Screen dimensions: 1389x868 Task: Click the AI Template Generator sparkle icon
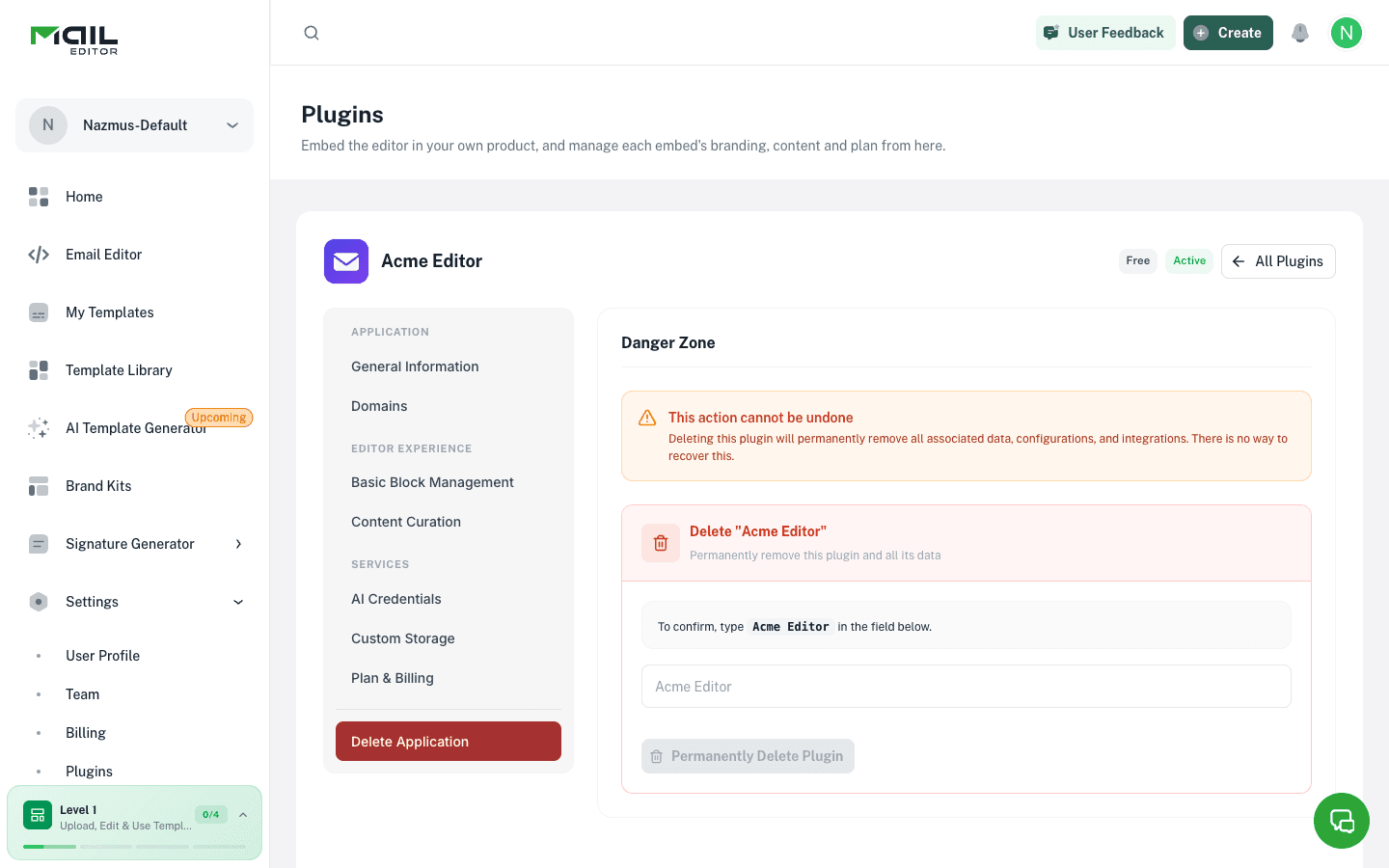[39, 428]
